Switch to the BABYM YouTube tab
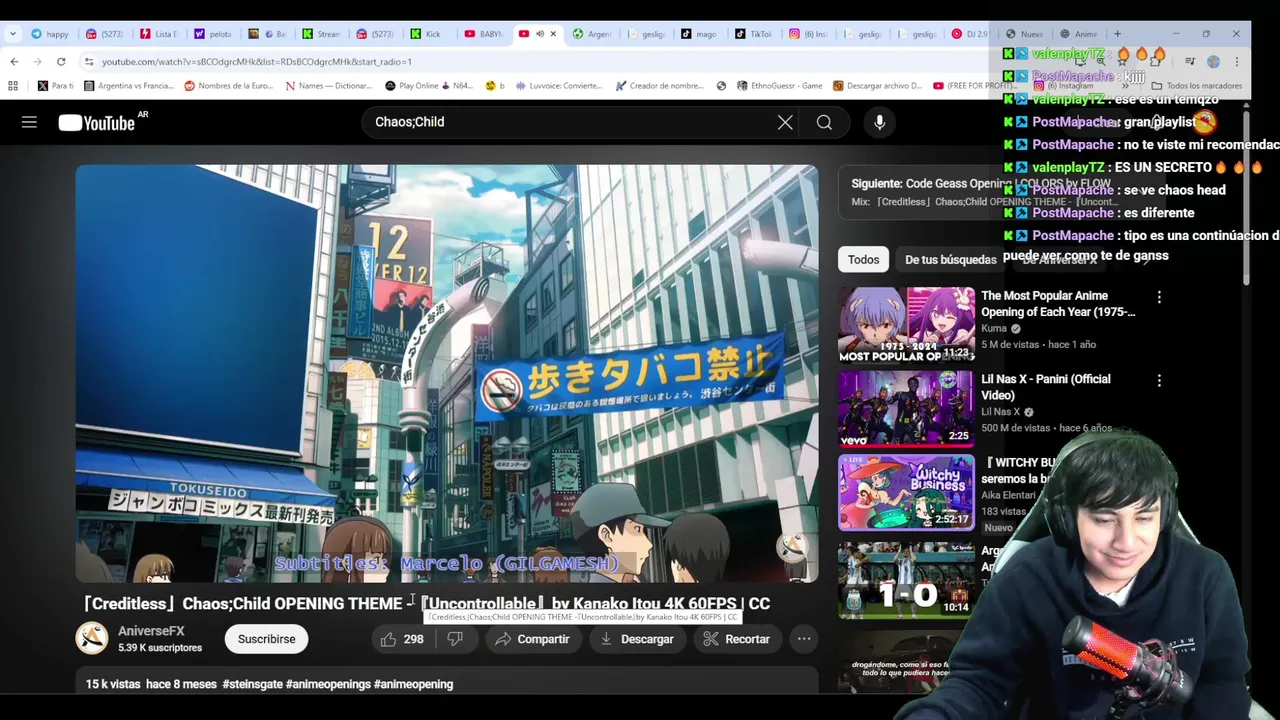The image size is (1280, 720). pos(484,34)
